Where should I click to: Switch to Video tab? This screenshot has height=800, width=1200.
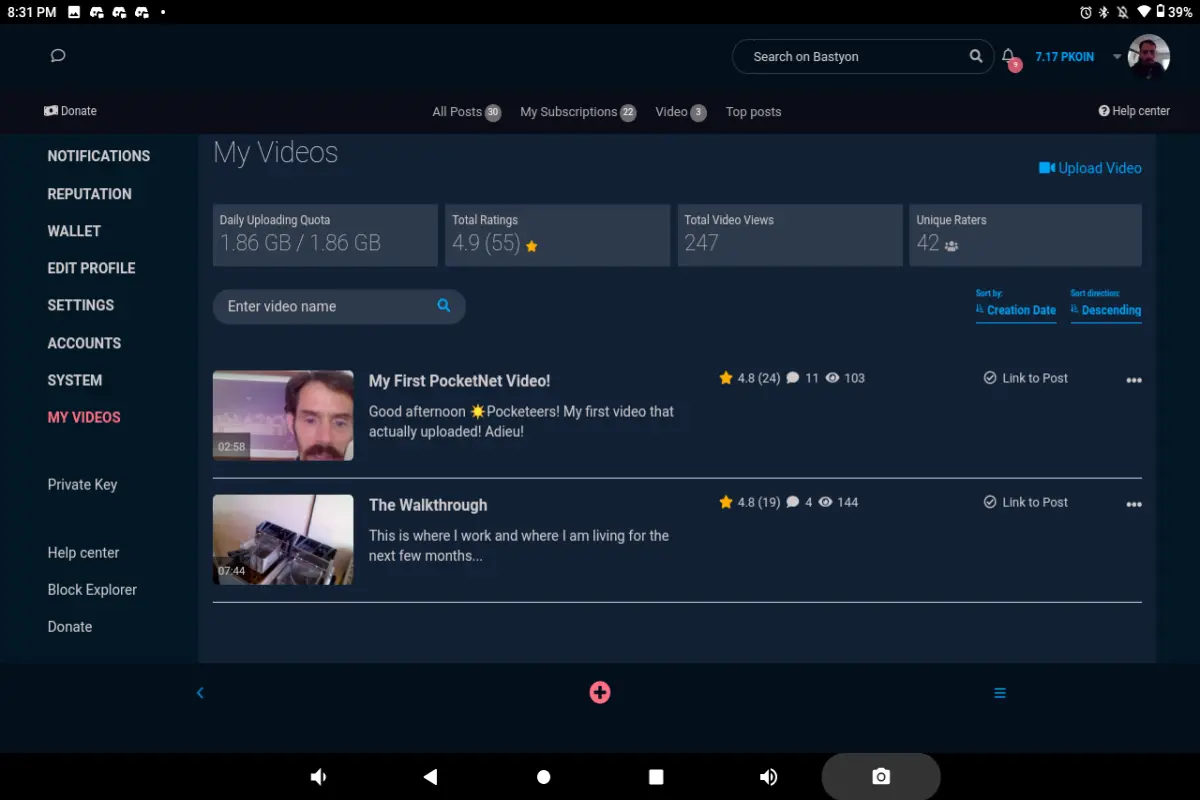tap(681, 112)
